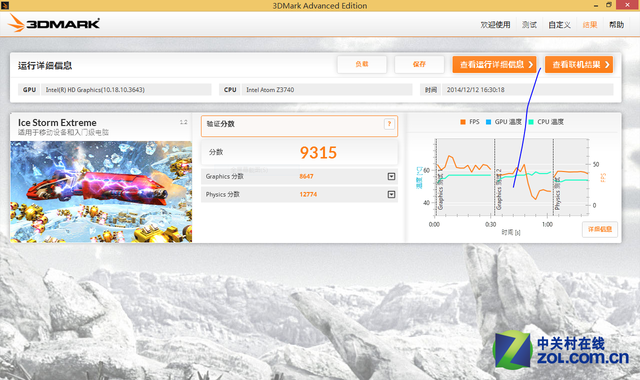This screenshot has height=380, width=640.
Task: Click the 验证分数 header
Action: pyautogui.click(x=220, y=124)
